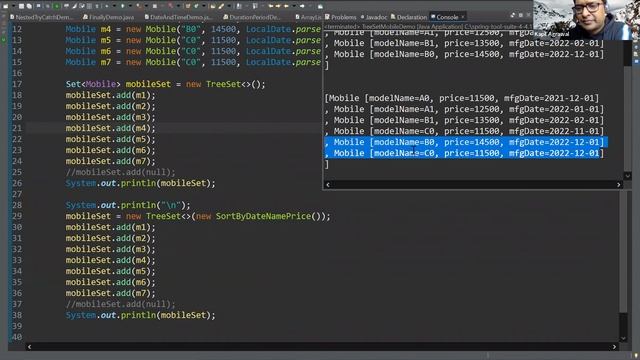Click 'mobileSet.add(m4);' on line 21

(111, 128)
